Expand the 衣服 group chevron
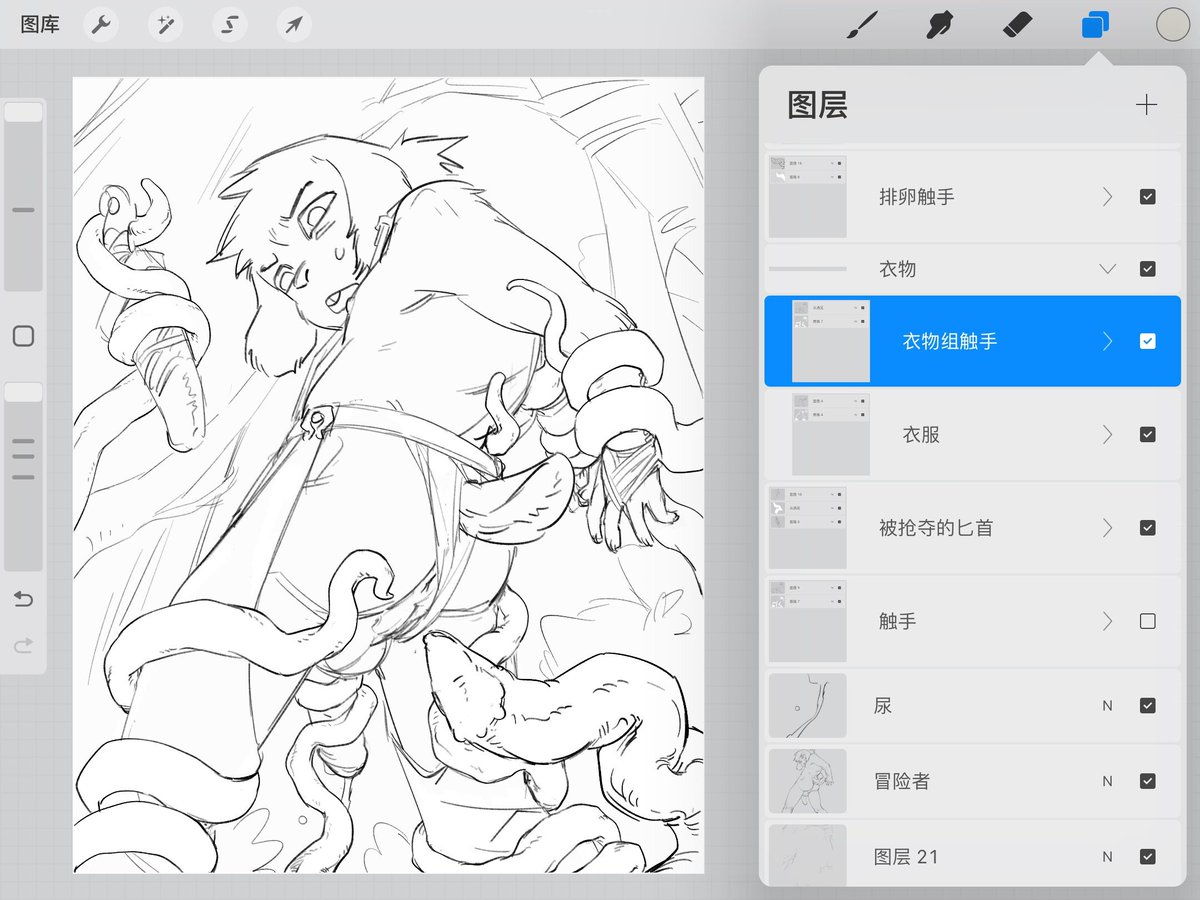The image size is (1200, 900). click(1107, 434)
